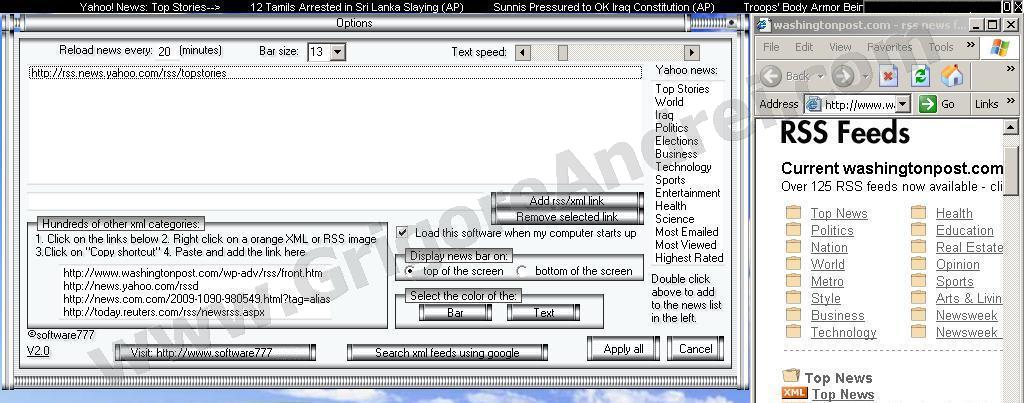Click folder icon next to Metro feed
The height and width of the screenshot is (403, 1024).
tap(793, 280)
